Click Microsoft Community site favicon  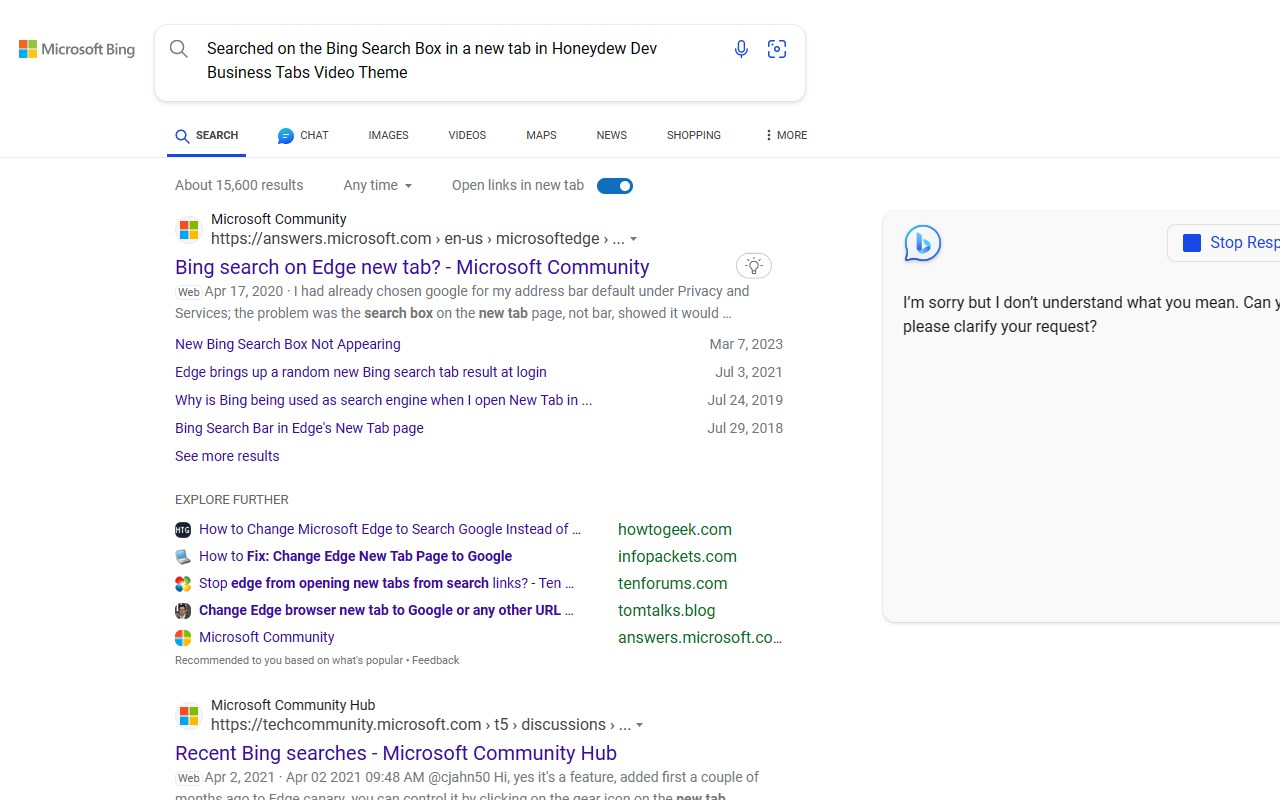coord(189,230)
